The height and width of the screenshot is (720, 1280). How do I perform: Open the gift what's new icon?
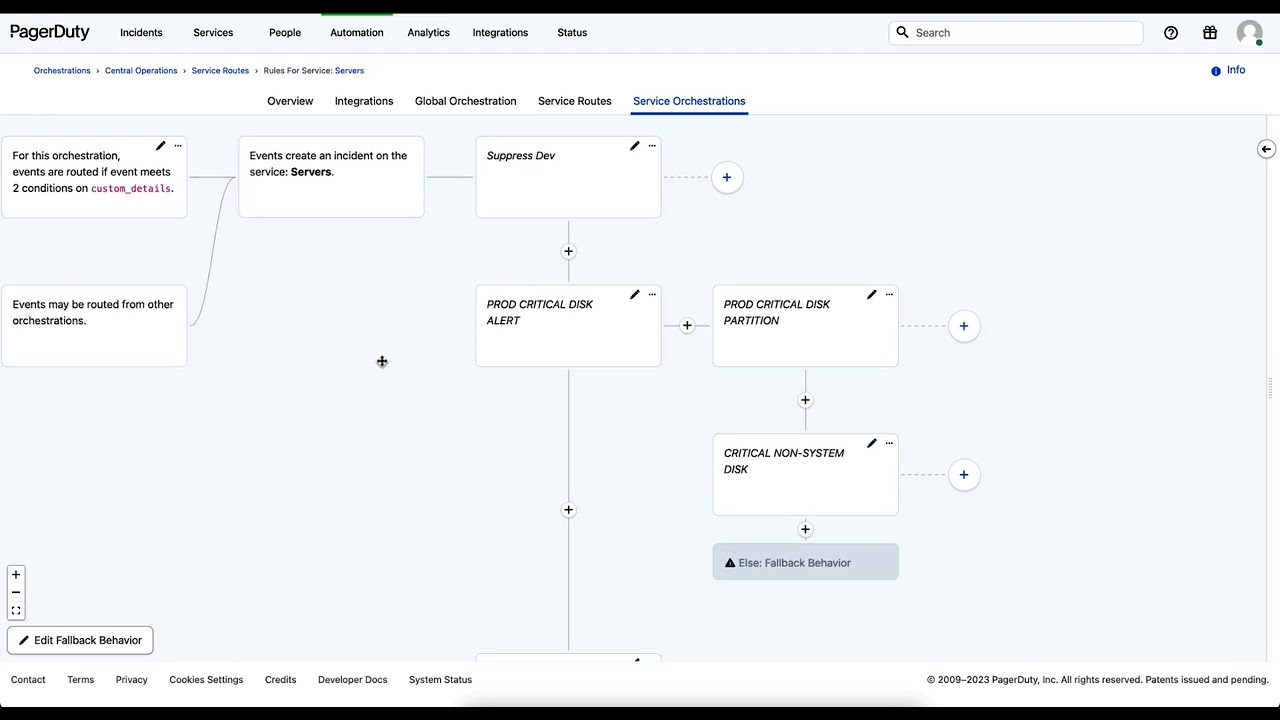(x=1210, y=33)
